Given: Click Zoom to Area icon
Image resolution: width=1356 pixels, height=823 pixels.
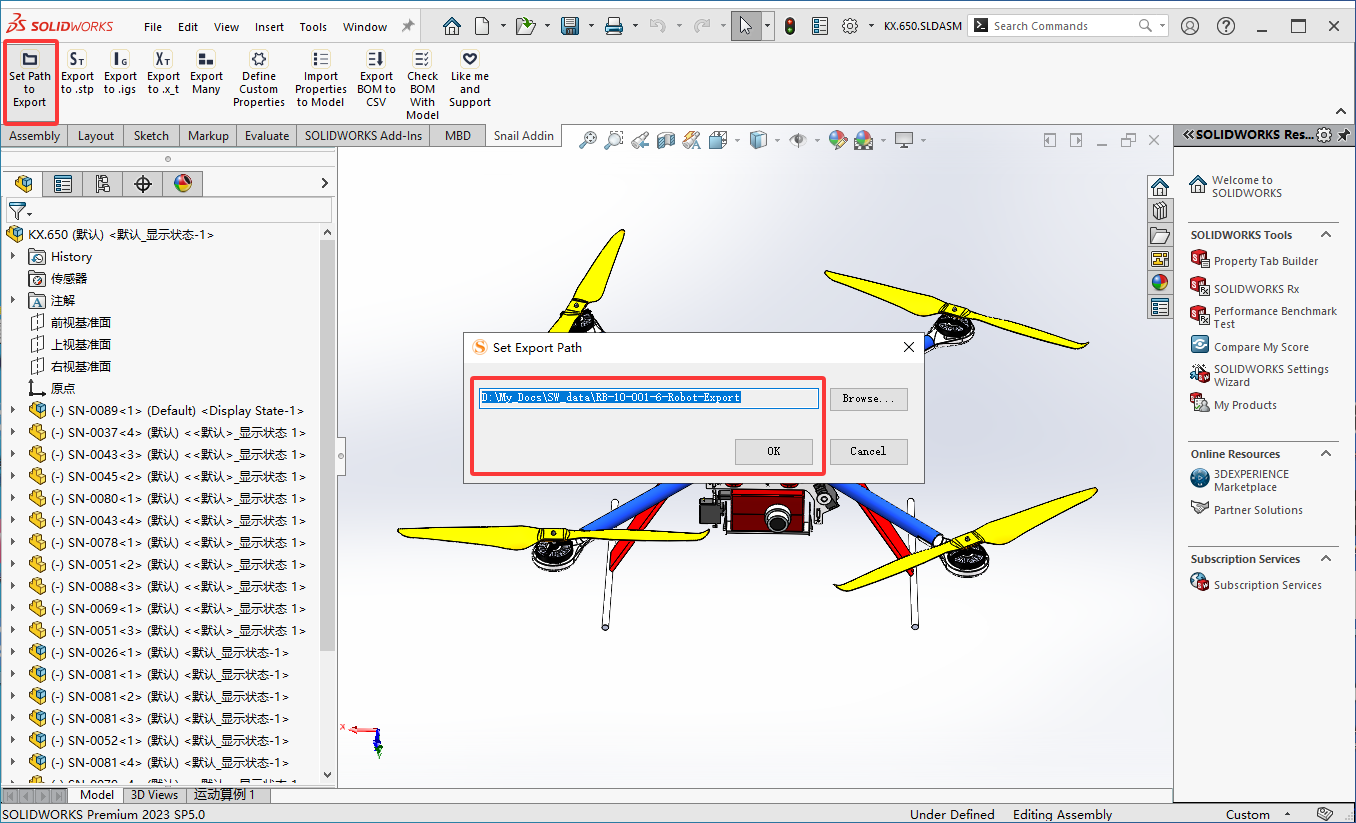Looking at the screenshot, I should [x=614, y=141].
